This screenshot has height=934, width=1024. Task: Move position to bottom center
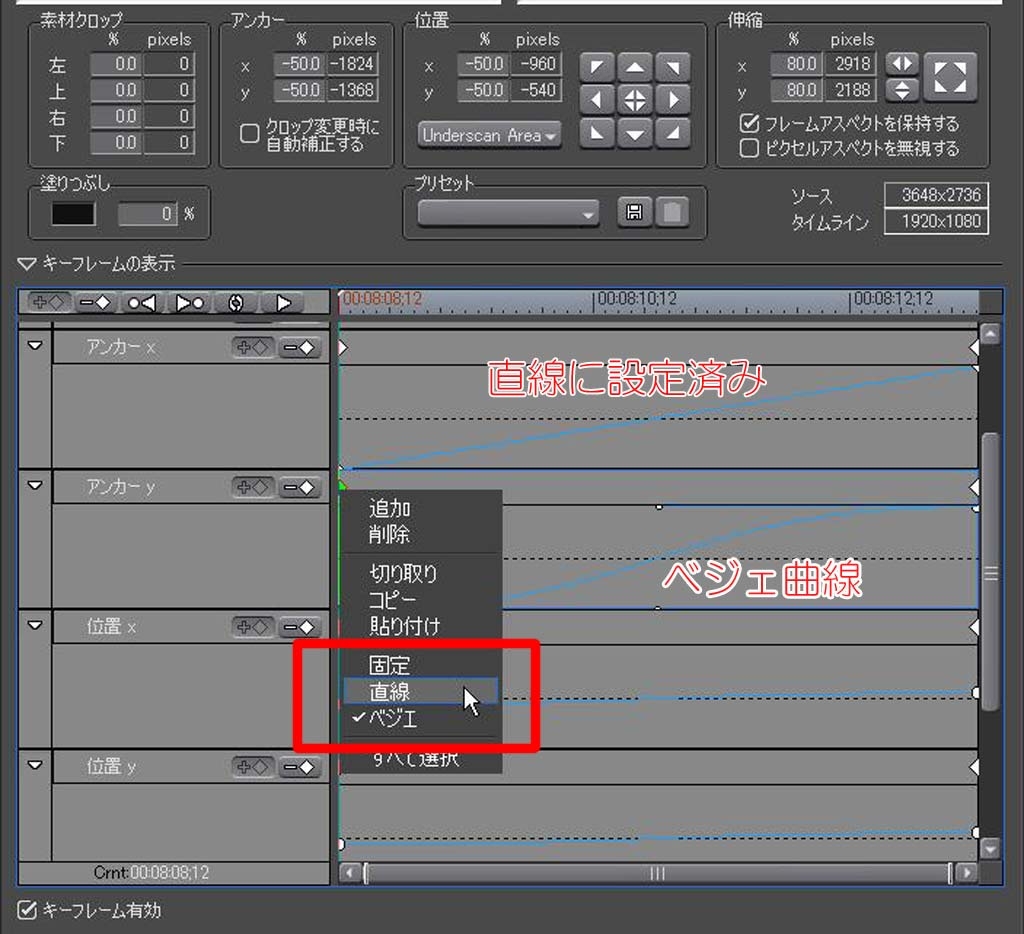(x=635, y=134)
